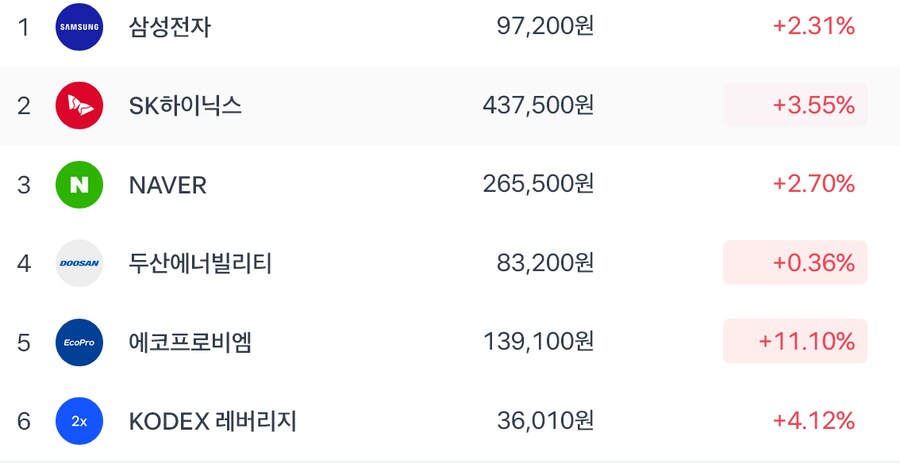Click the Samsung Electronics logo icon
The image size is (900, 463).
click(x=80, y=27)
